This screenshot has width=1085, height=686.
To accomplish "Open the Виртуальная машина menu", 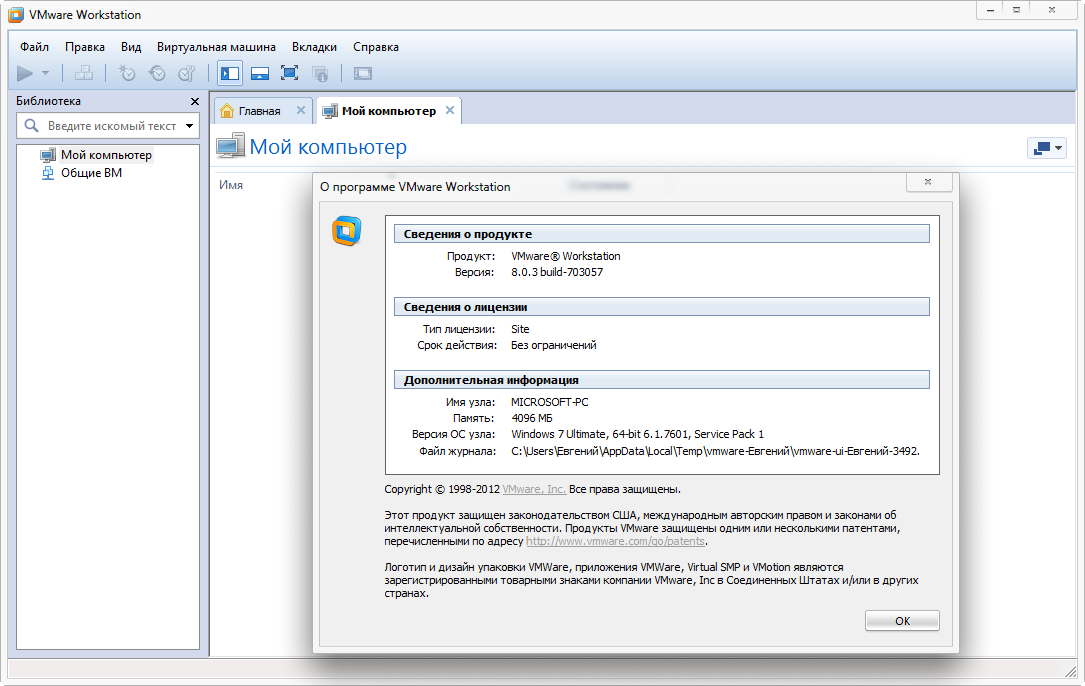I will [216, 47].
